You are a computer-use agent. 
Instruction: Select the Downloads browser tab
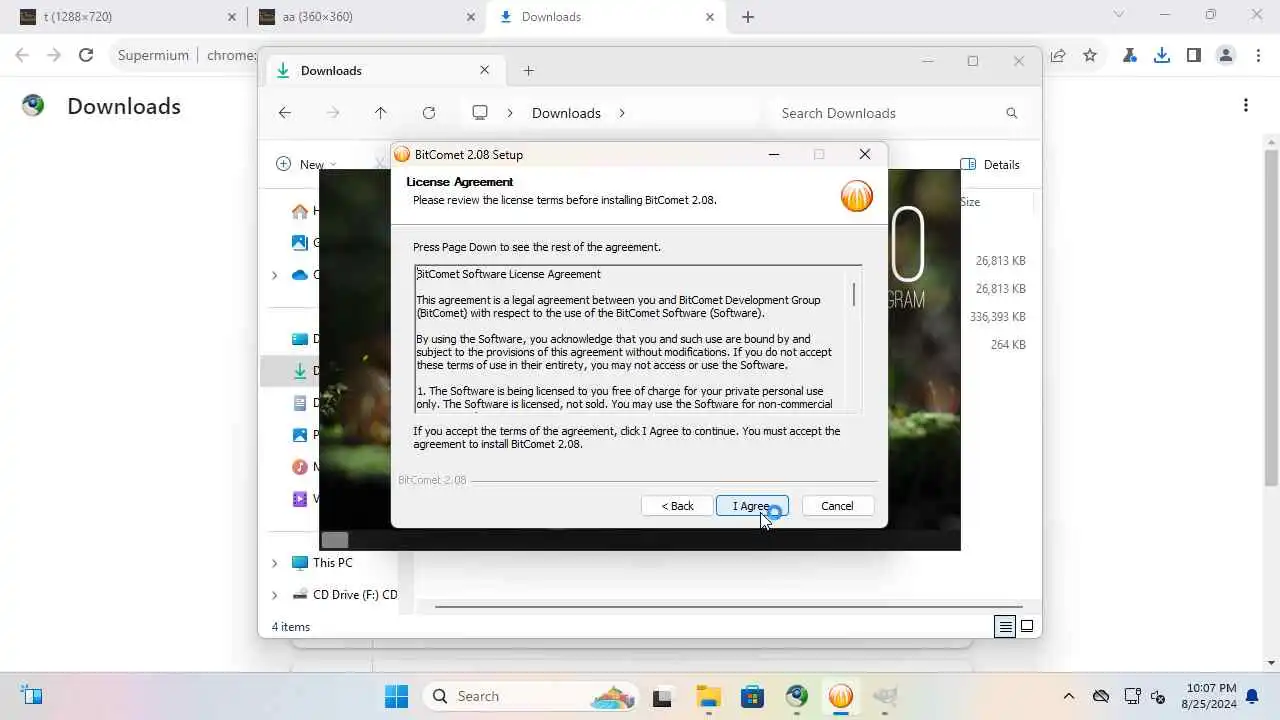pyautogui.click(x=606, y=17)
